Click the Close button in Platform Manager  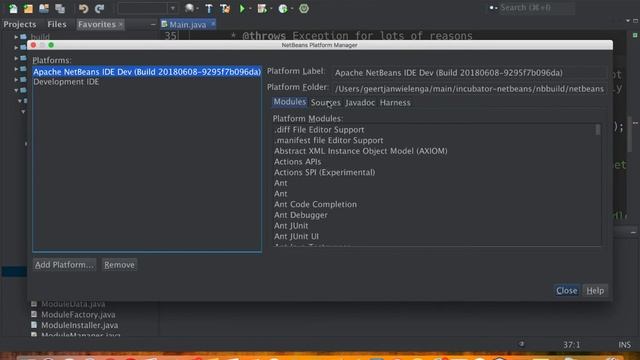567,291
